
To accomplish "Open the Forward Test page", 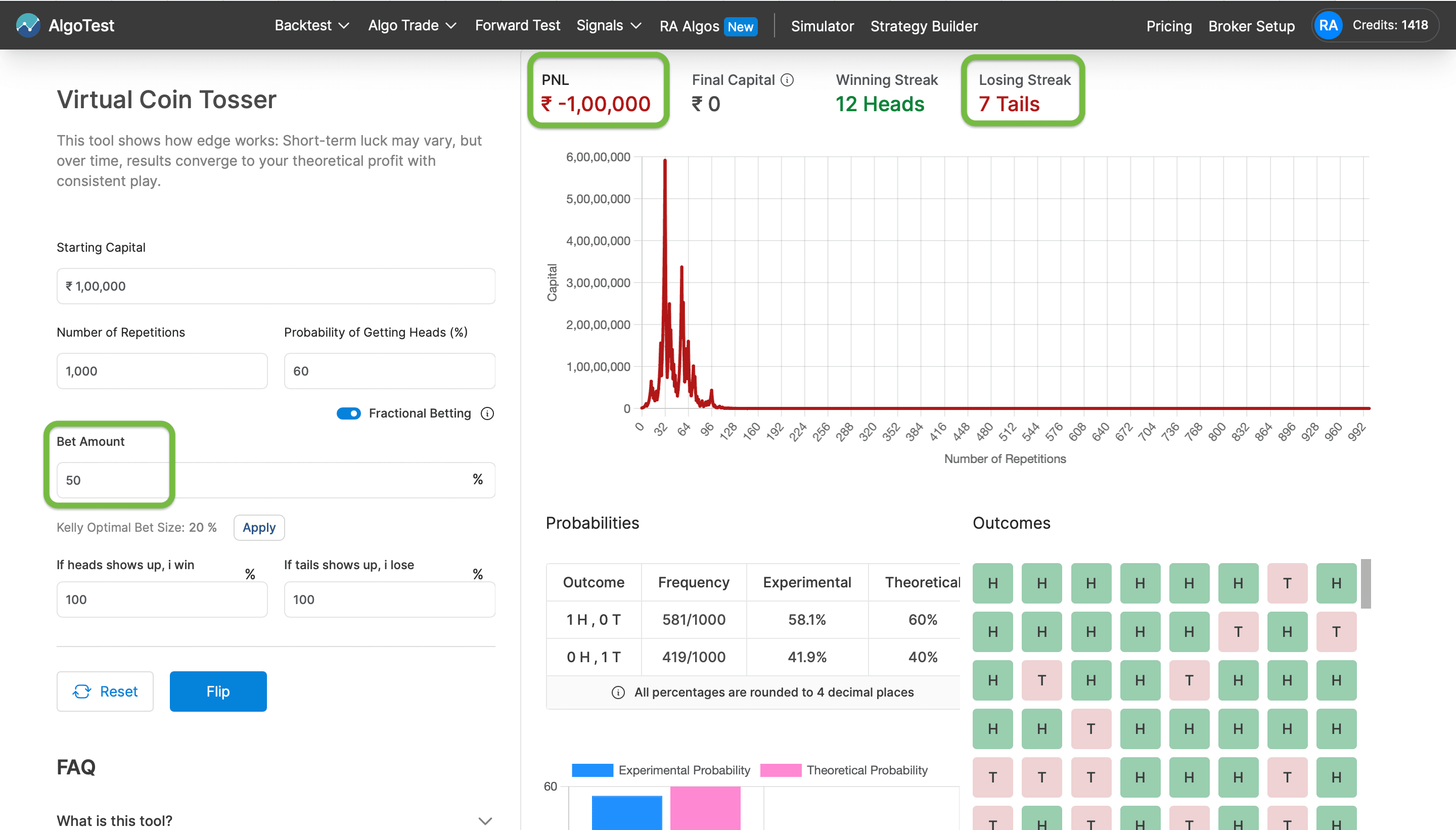I will (x=517, y=26).
